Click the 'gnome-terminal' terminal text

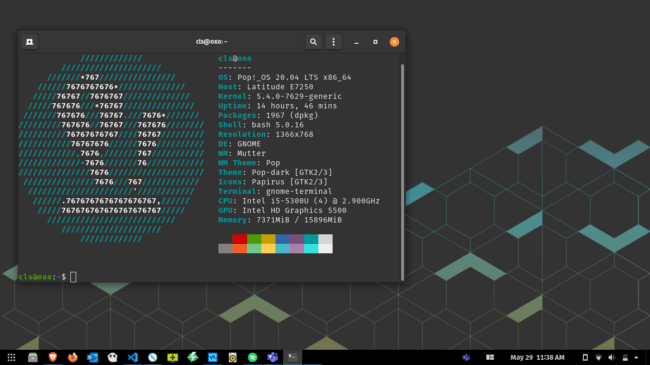pyautogui.click(x=299, y=191)
